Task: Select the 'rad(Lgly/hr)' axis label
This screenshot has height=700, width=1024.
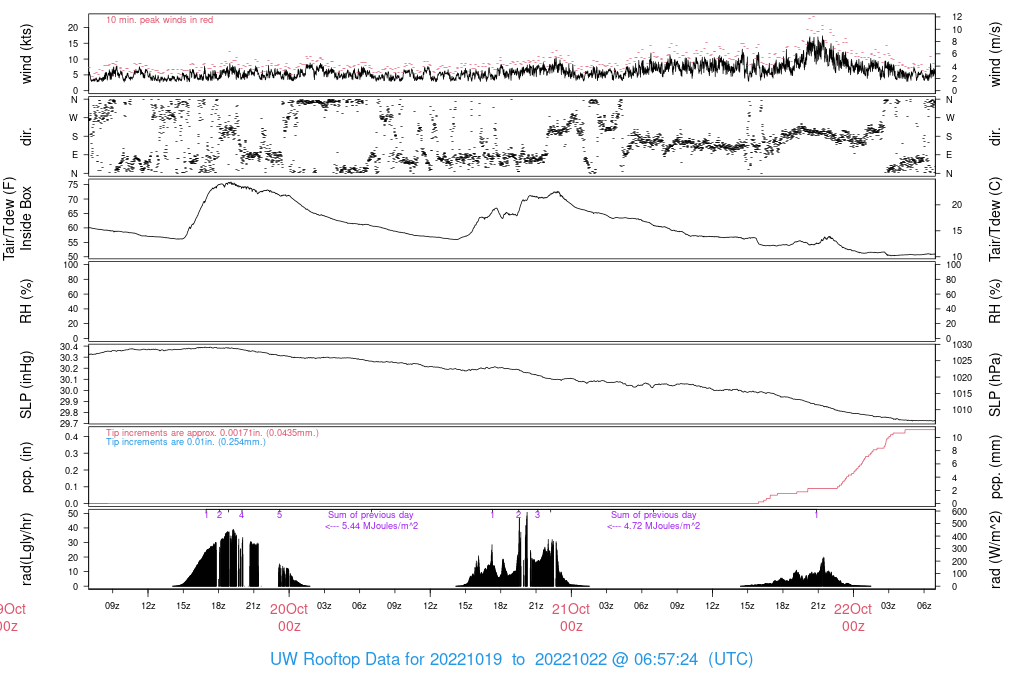Action: 26,549
